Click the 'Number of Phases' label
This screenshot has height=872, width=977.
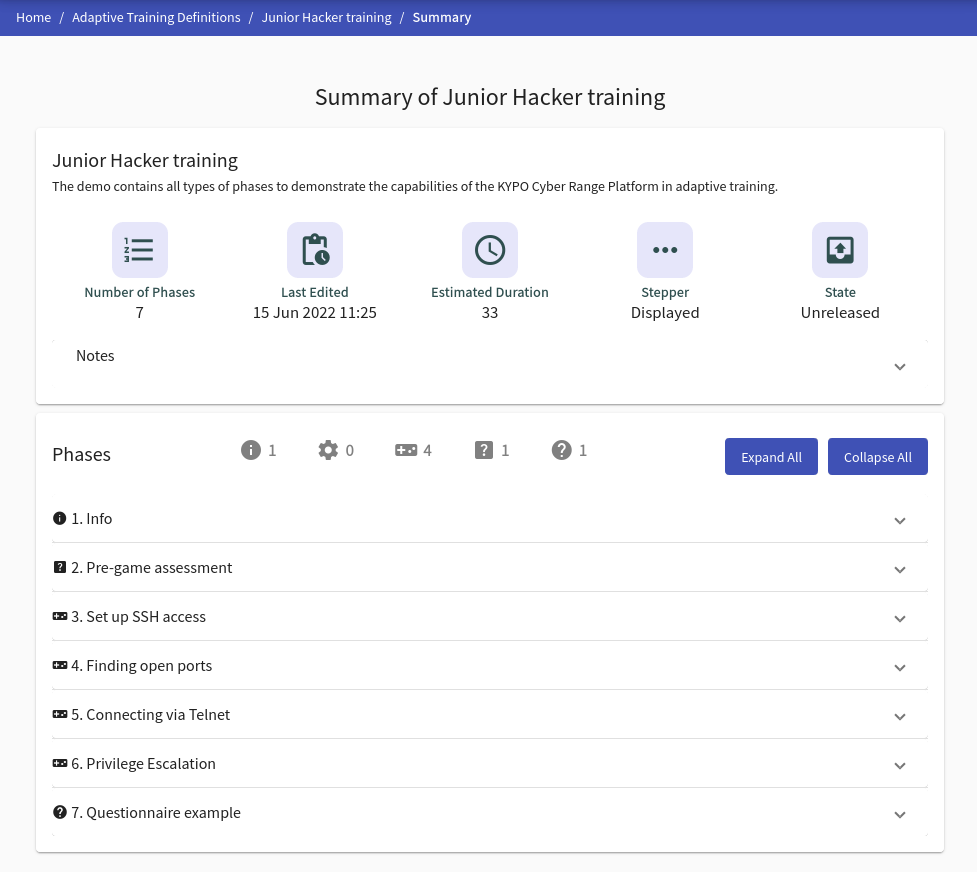click(140, 292)
